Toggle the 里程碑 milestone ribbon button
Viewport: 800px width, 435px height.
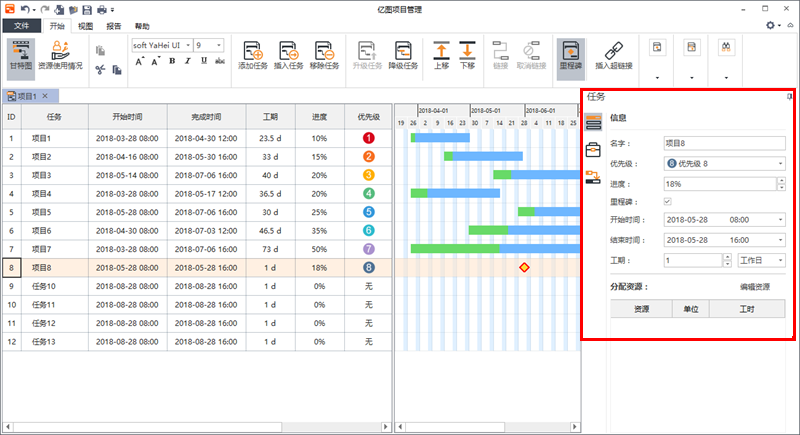(570, 59)
